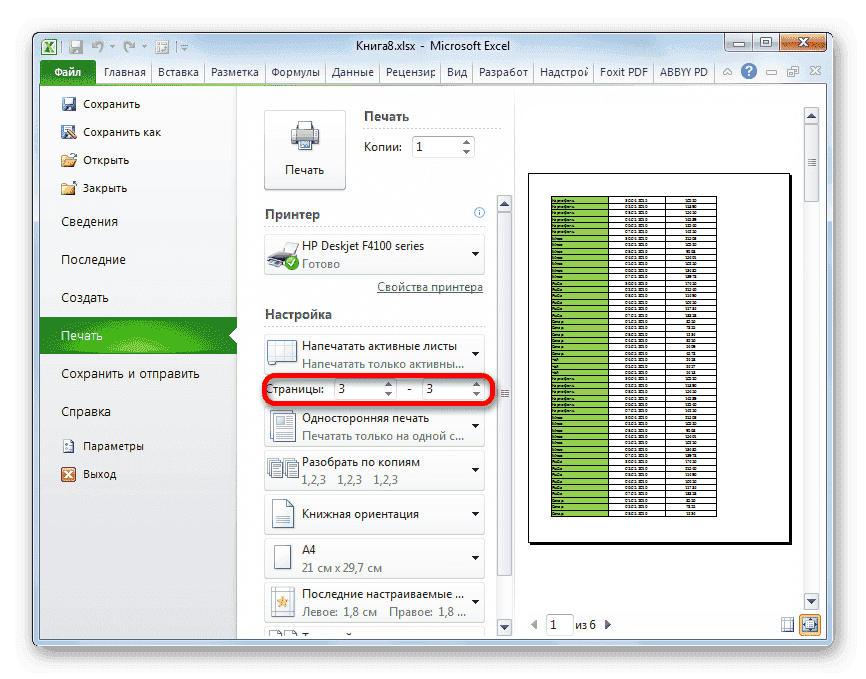Click the Excel application icon in title bar
866x679 pixels.
[x=49, y=46]
